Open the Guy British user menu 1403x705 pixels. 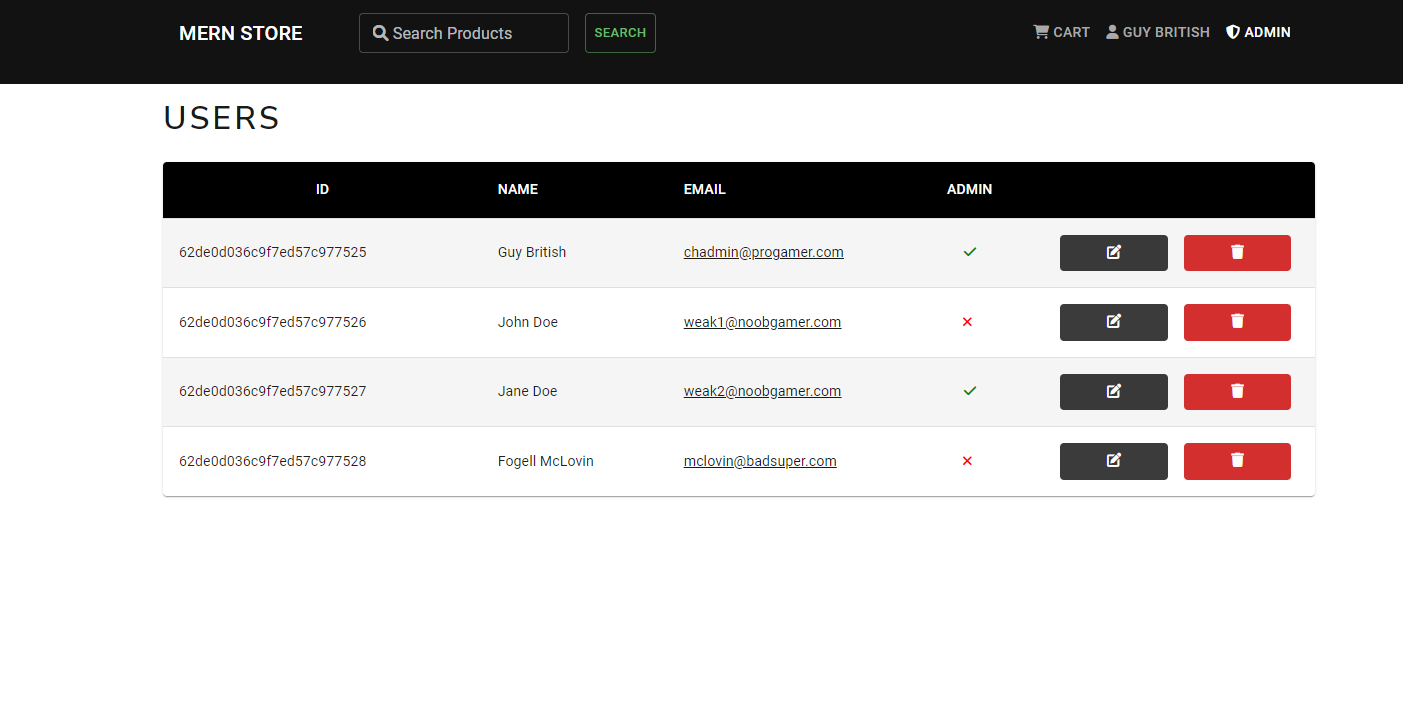tap(1158, 32)
